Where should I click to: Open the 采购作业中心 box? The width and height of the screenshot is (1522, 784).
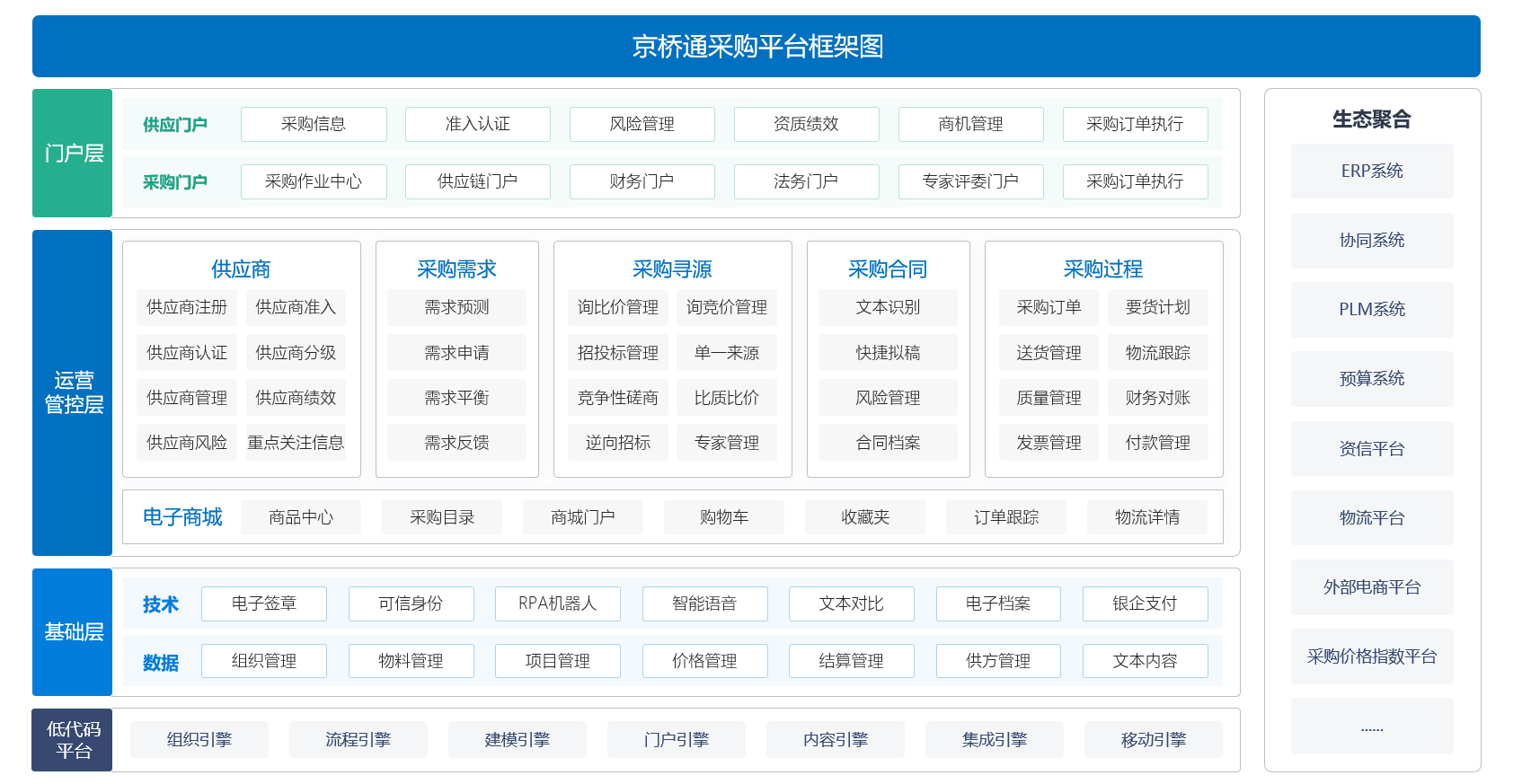314,181
